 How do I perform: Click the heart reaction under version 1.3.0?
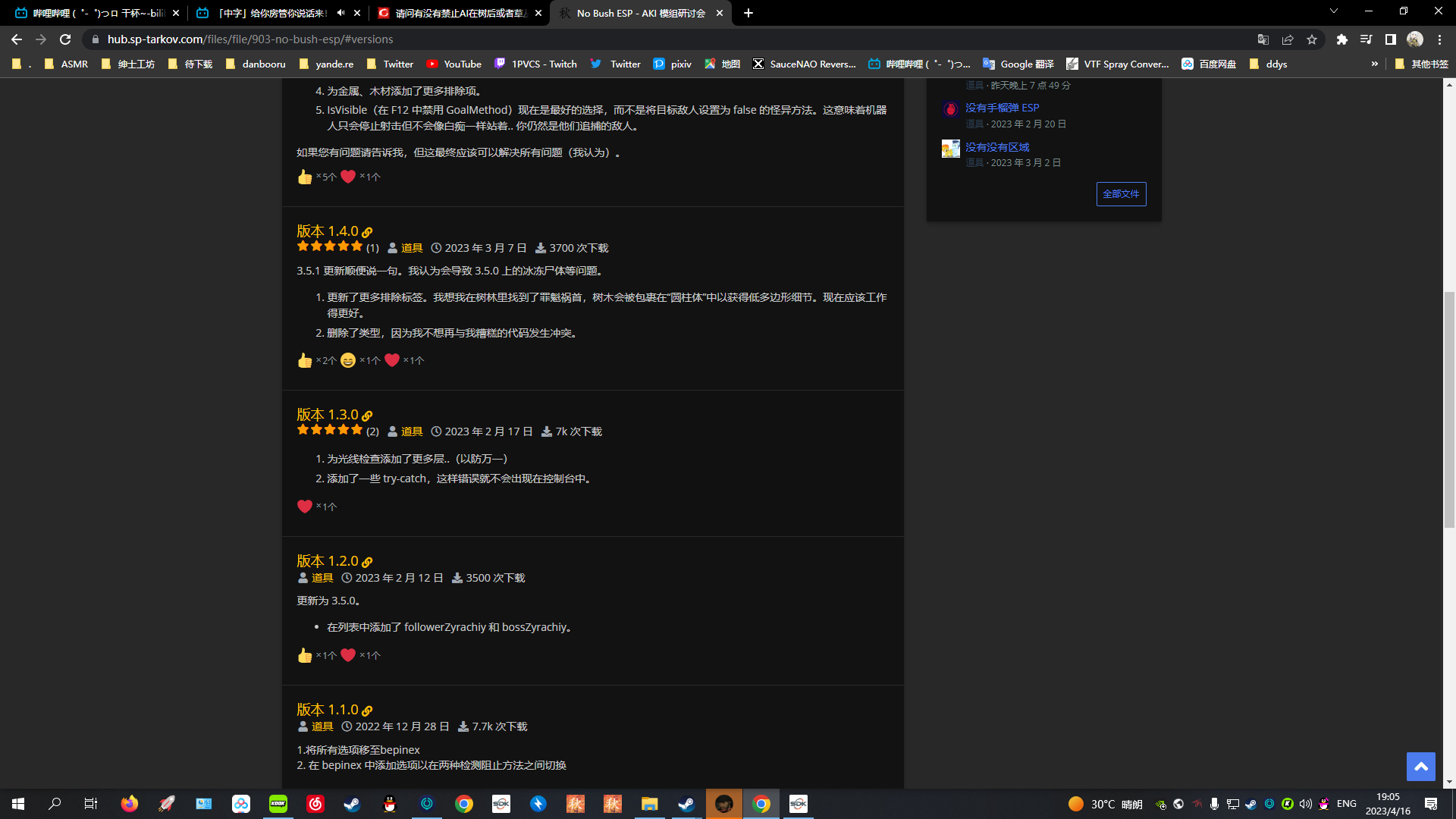click(x=305, y=507)
